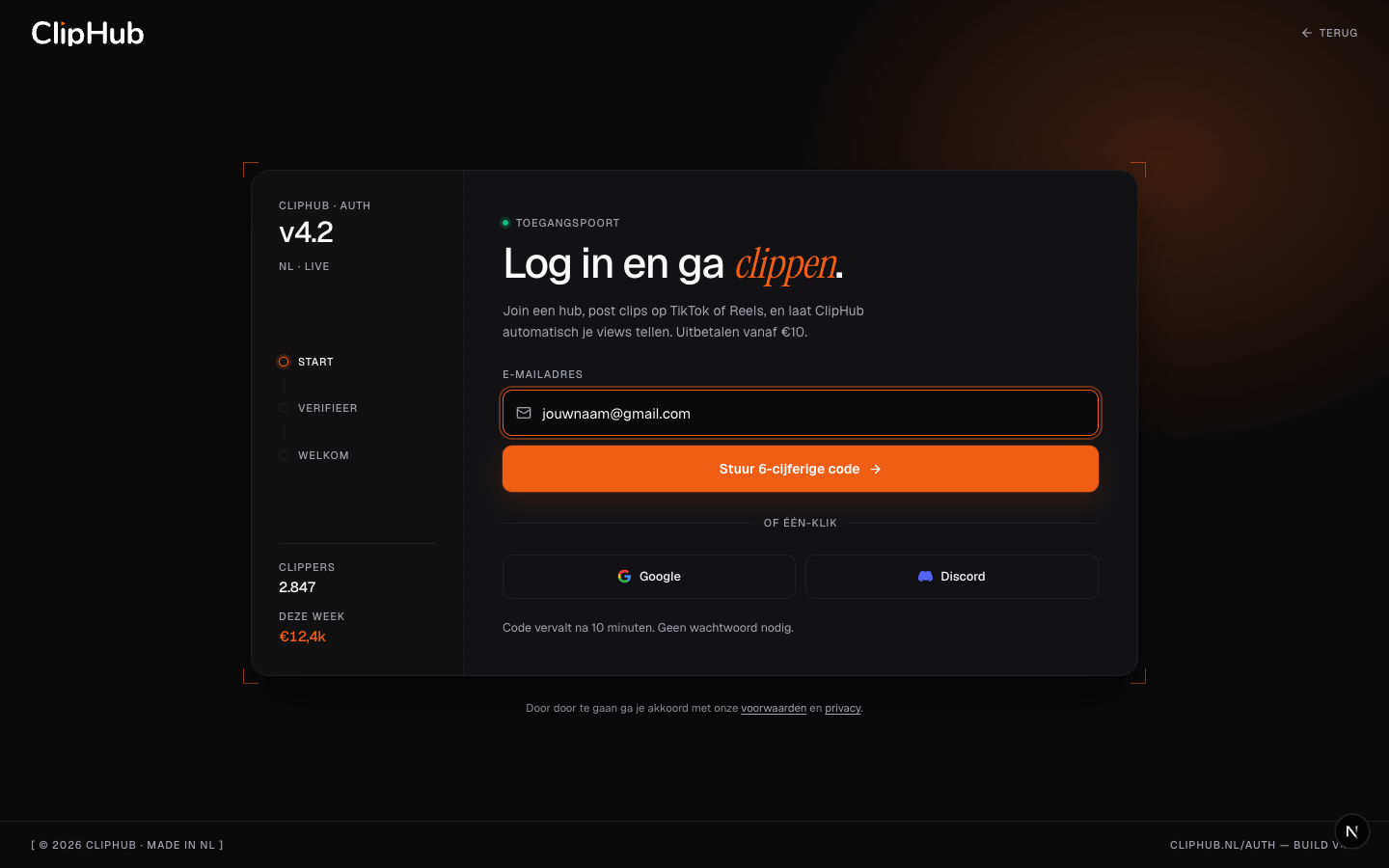This screenshot has height=868, width=1389.
Task: Click 'Code vervalt na 10 minuten' note
Action: coord(648,628)
